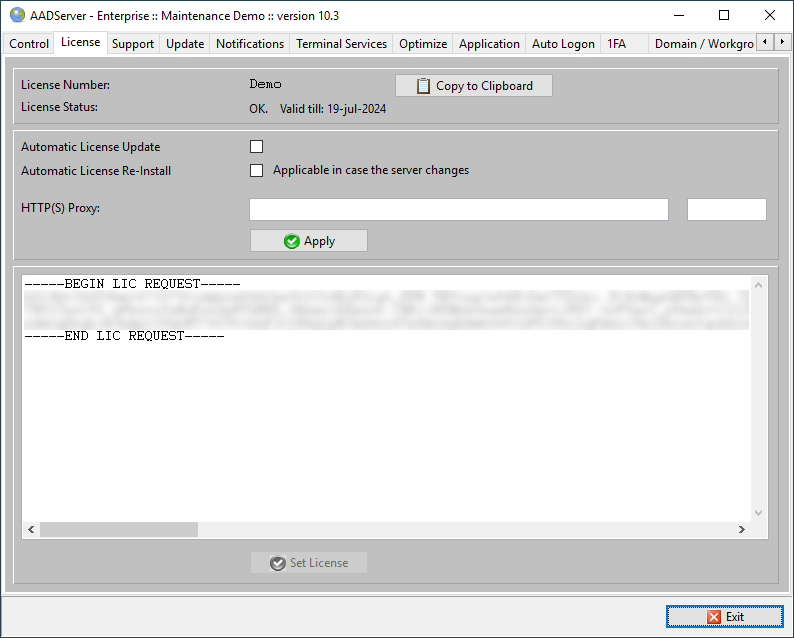Enable Automatic License Update checkbox

pos(256,147)
